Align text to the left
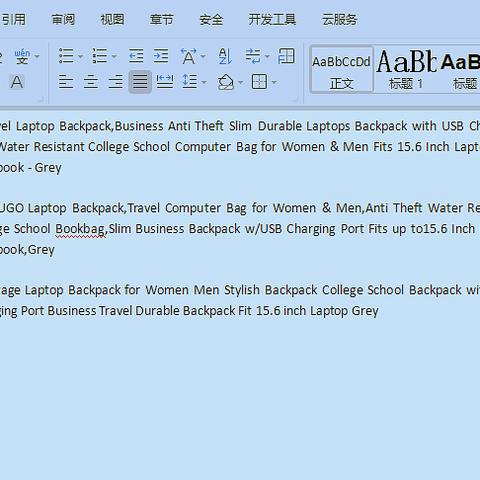 click(x=66, y=82)
